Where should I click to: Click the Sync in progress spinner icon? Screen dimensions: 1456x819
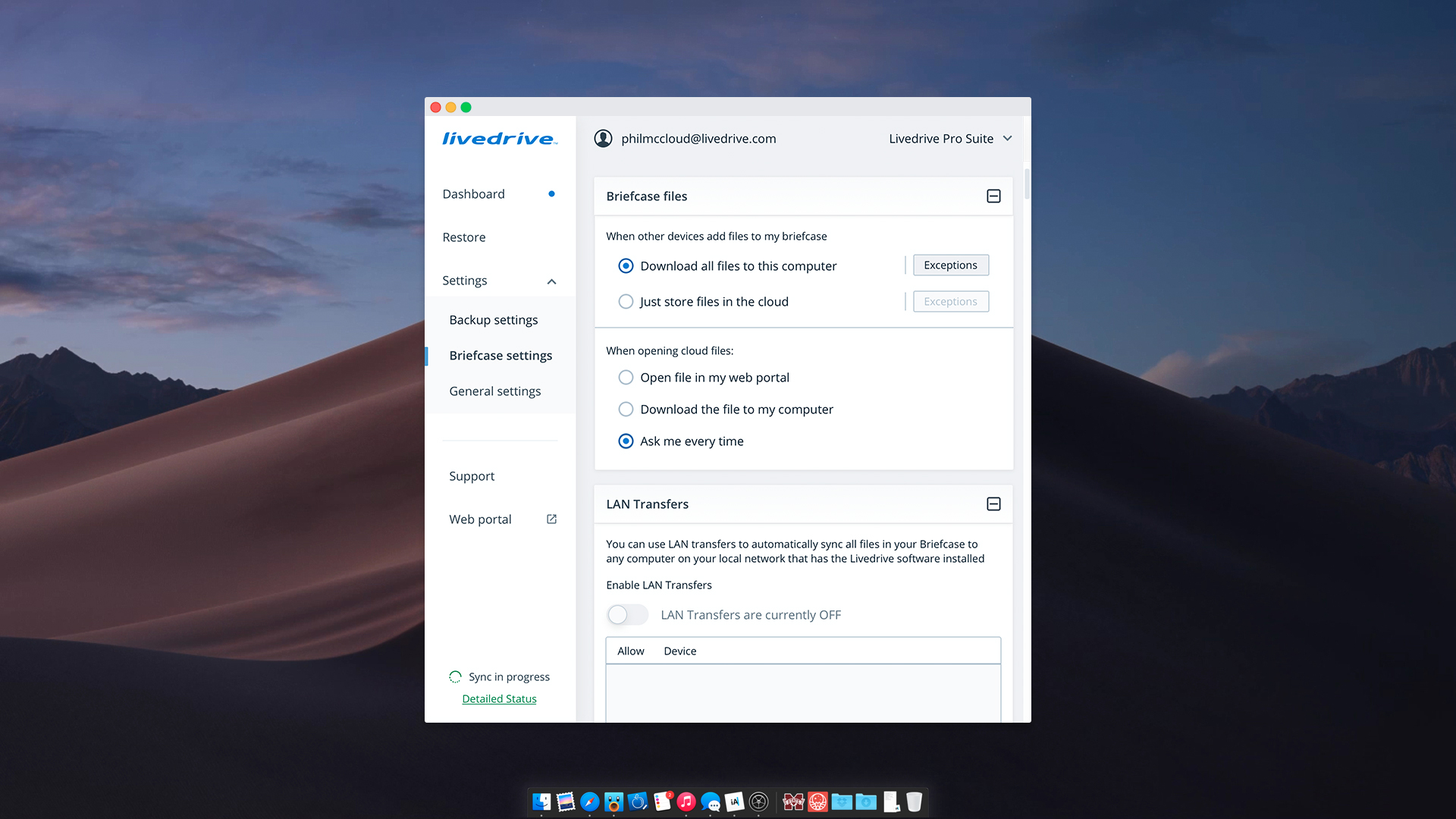(455, 676)
